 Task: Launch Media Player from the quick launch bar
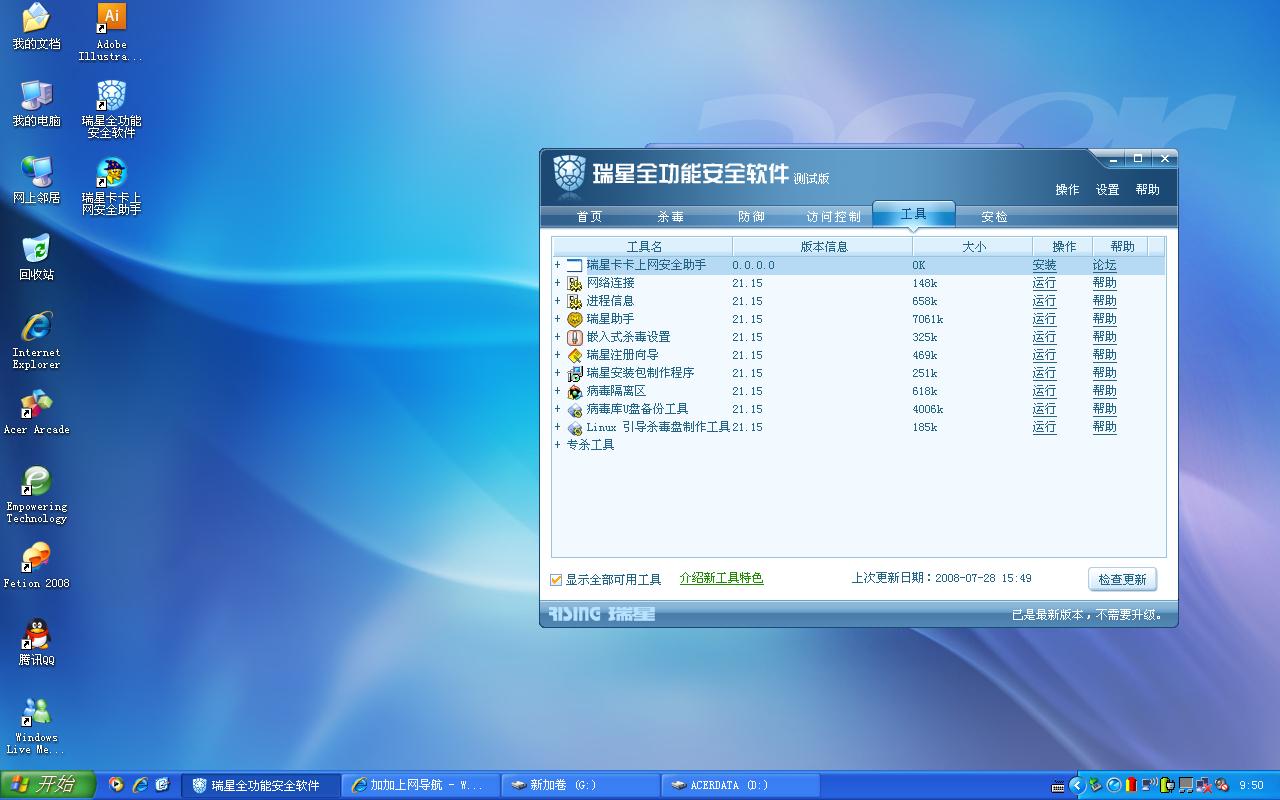117,785
